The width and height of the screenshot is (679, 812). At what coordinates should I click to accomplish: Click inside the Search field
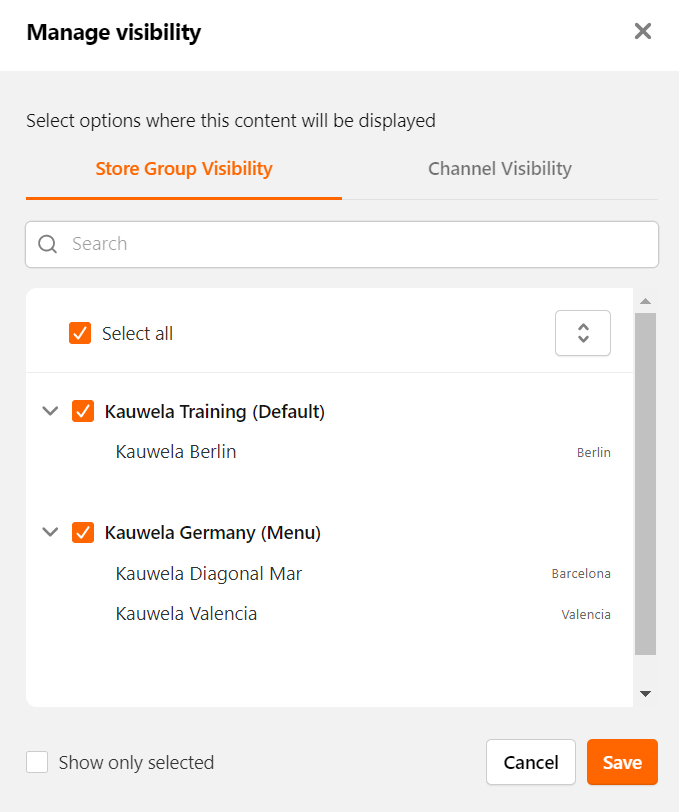pos(300,244)
